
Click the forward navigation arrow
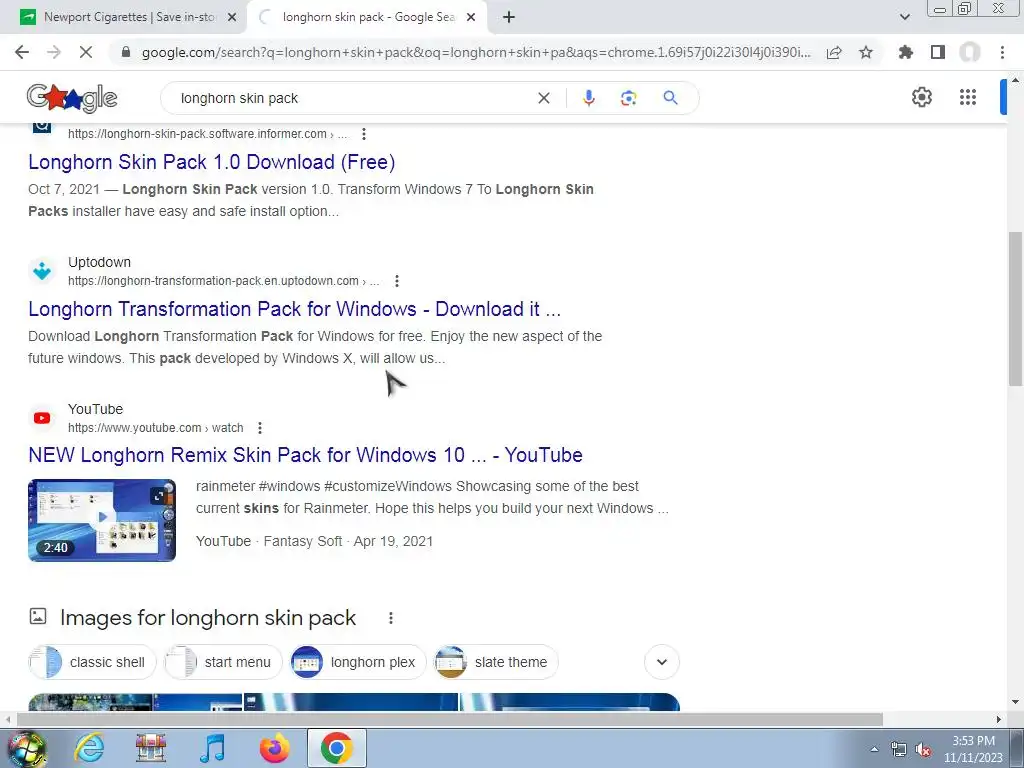pyautogui.click(x=54, y=52)
